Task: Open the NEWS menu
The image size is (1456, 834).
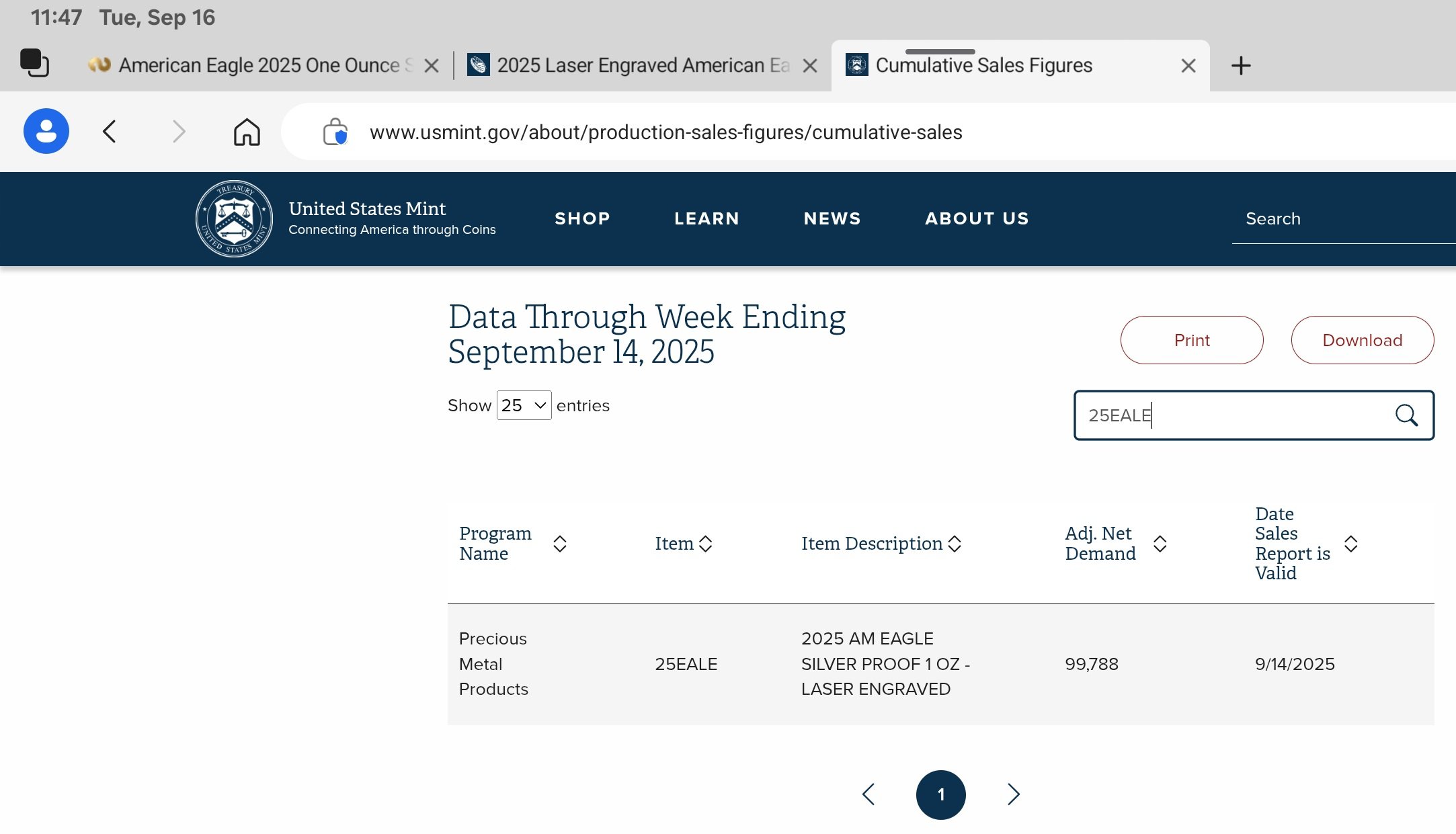Action: 832,218
